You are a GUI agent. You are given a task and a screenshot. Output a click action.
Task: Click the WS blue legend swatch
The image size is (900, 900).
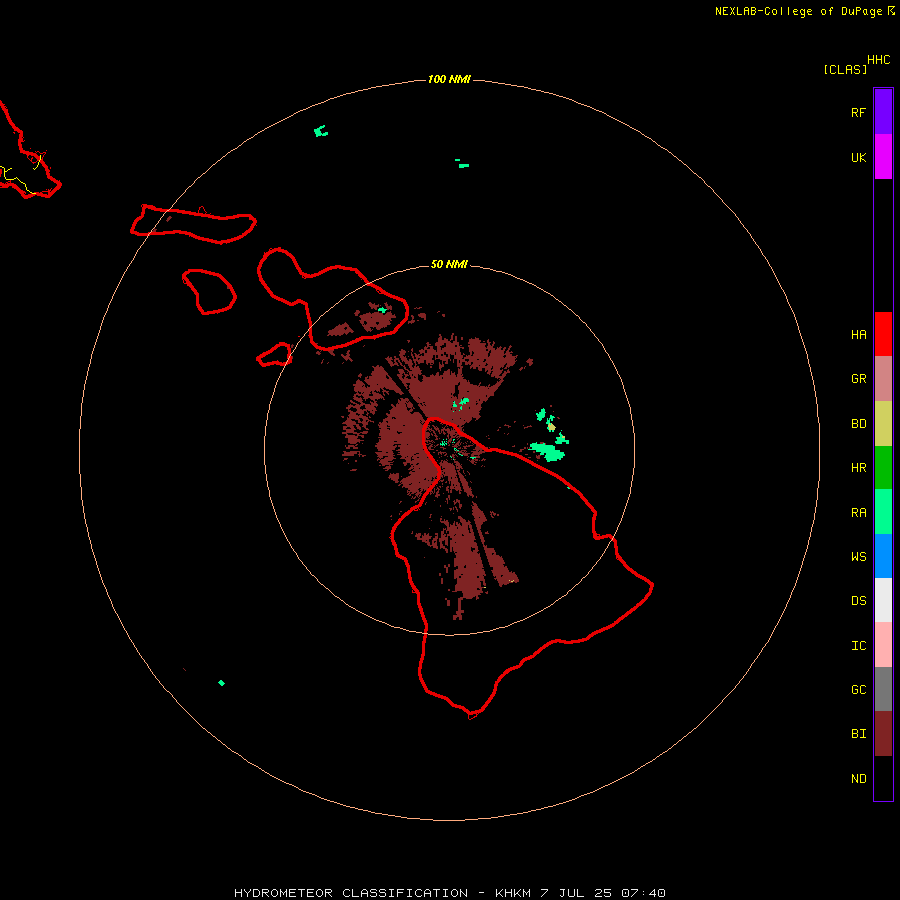[883, 556]
